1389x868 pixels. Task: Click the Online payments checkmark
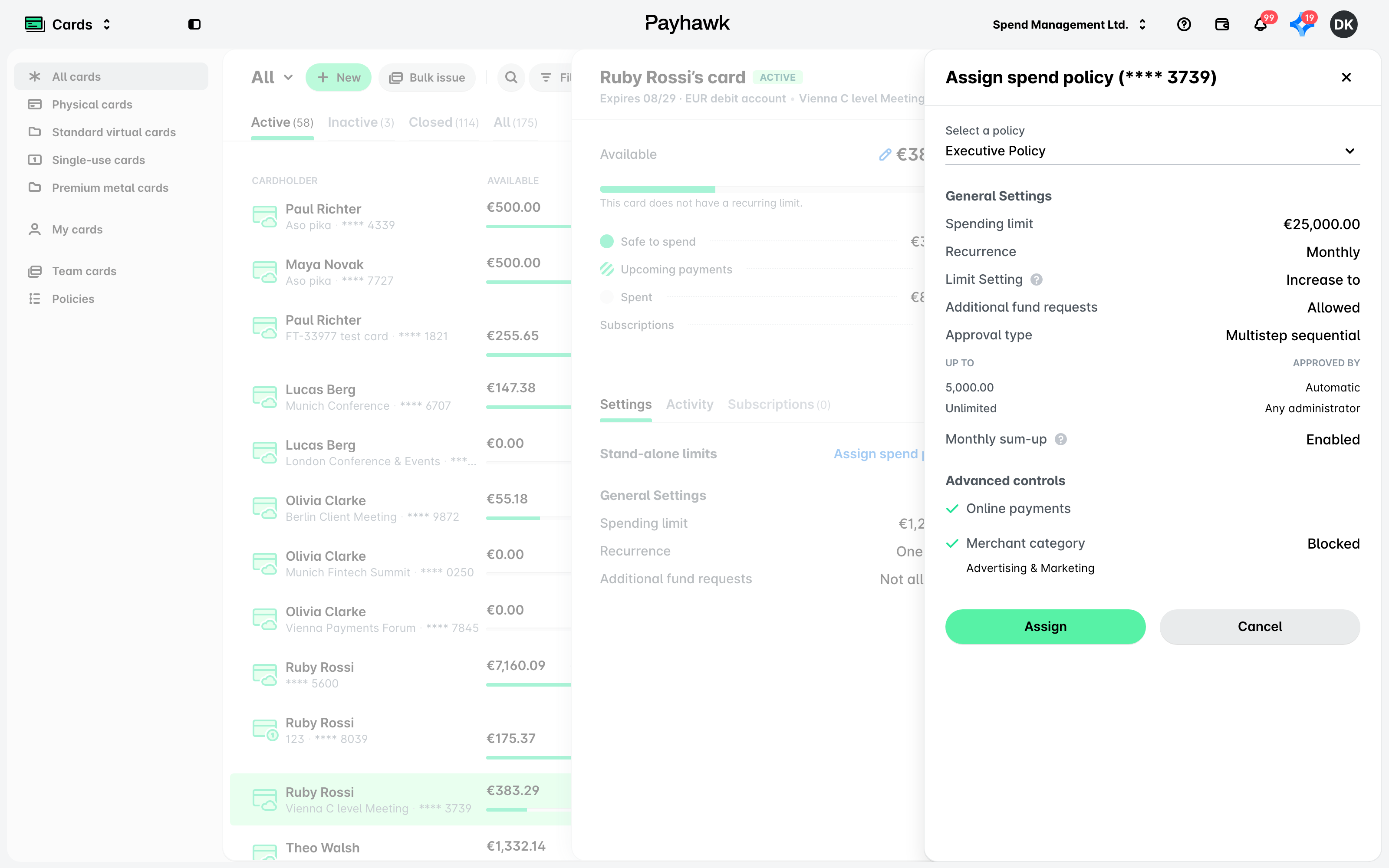point(952,509)
